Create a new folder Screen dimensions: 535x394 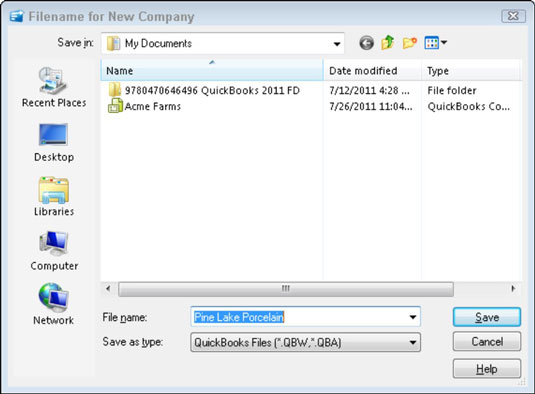409,43
